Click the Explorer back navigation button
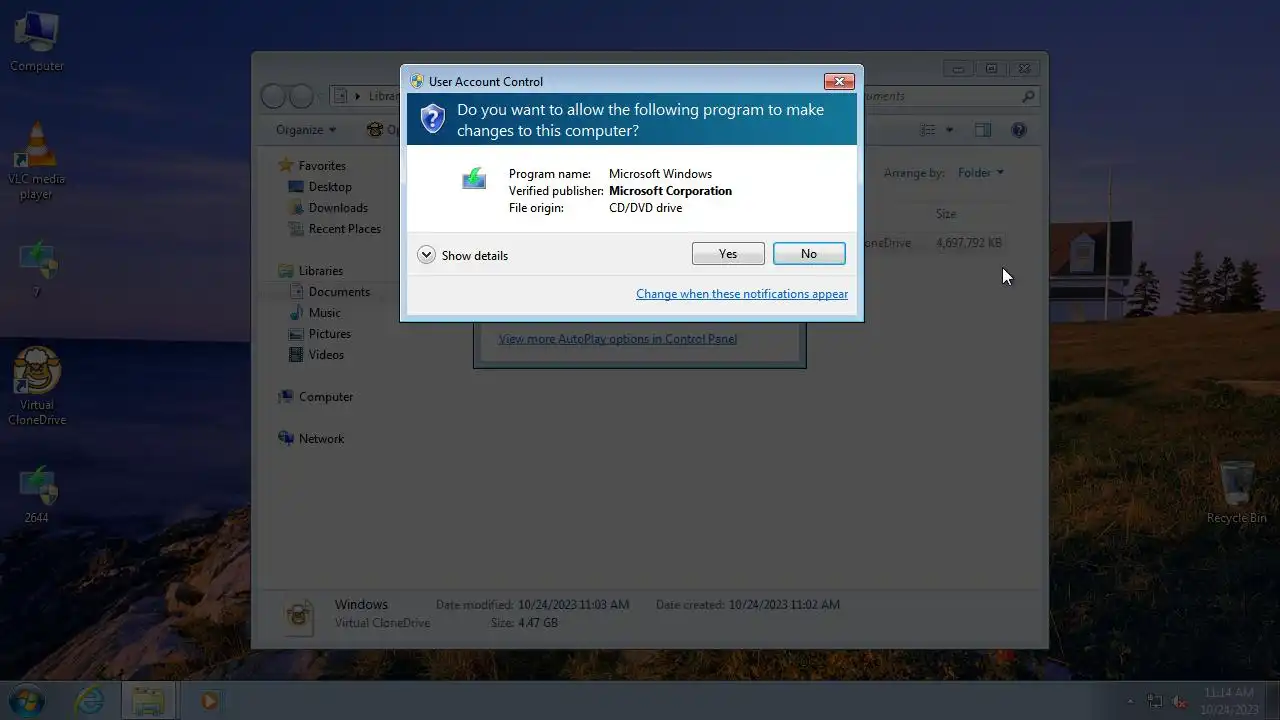1280x720 pixels. coord(274,96)
